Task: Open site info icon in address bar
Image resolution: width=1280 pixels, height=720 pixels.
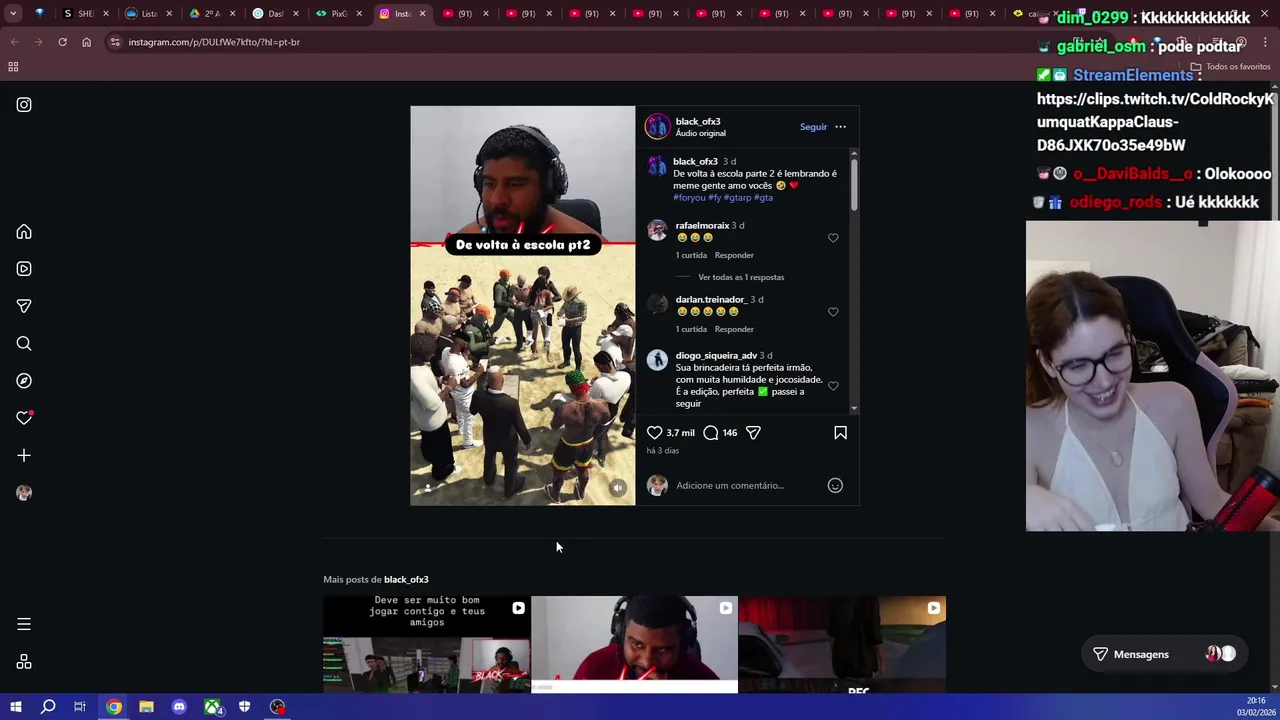Action: 115,42
